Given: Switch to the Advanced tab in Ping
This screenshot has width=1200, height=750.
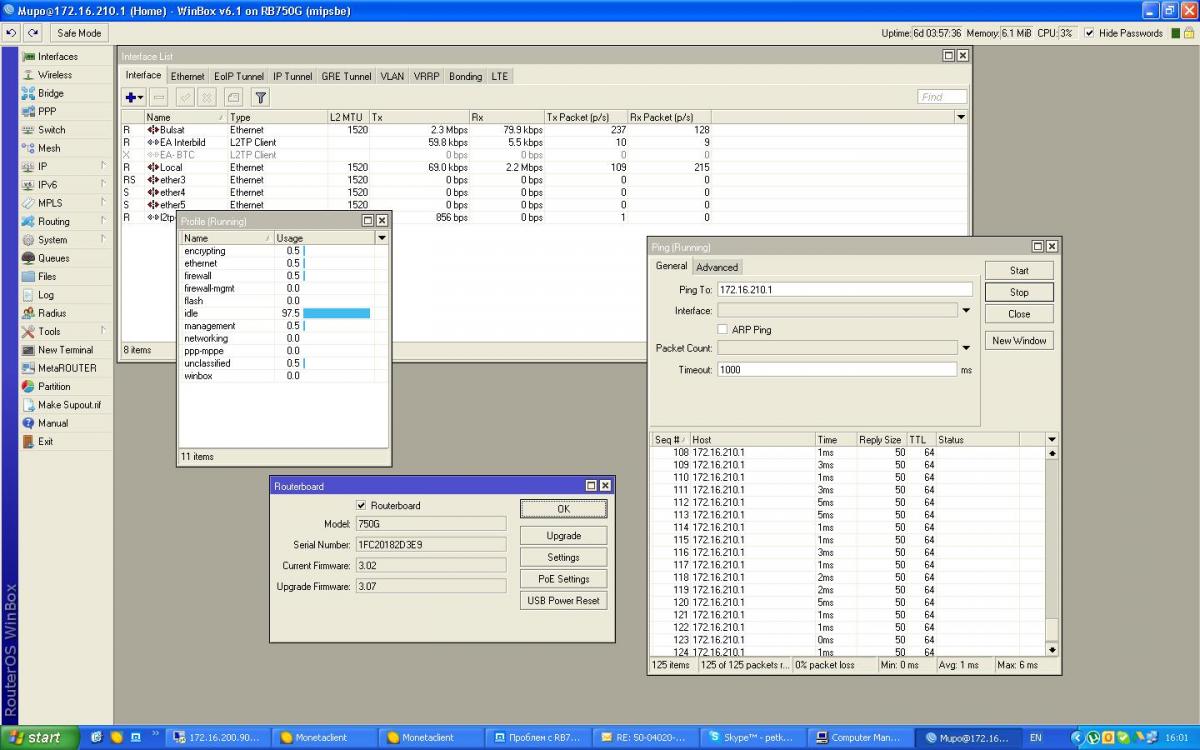Looking at the screenshot, I should [717, 267].
